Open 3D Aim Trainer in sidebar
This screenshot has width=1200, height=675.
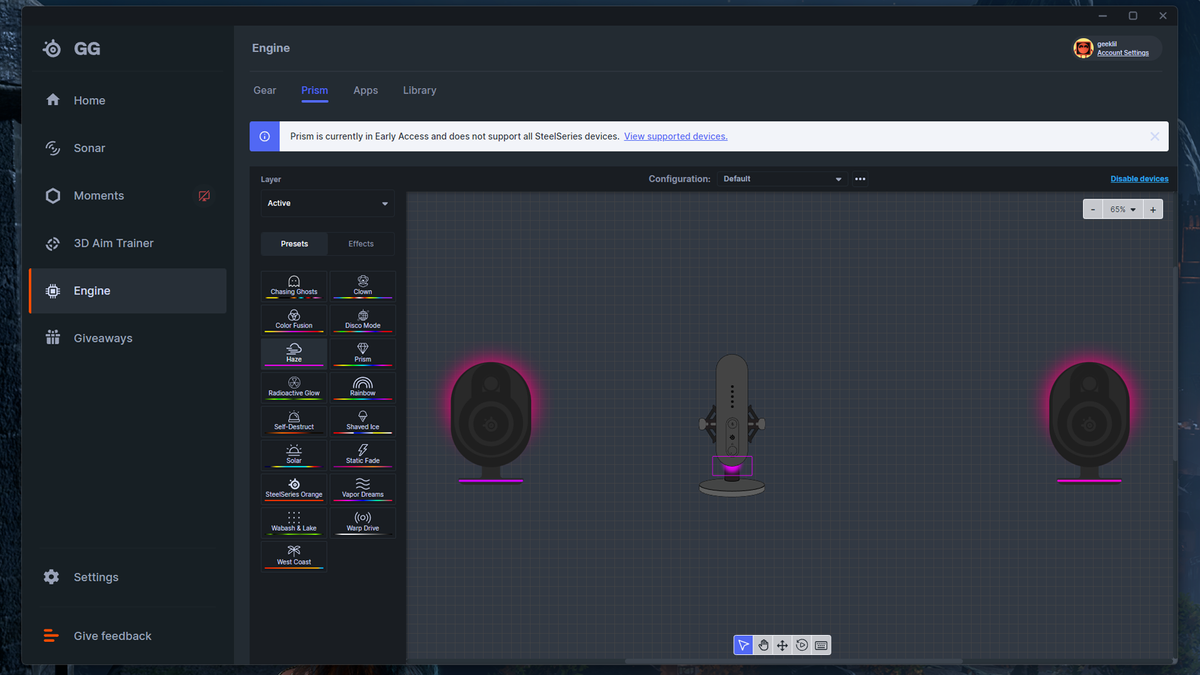point(128,243)
